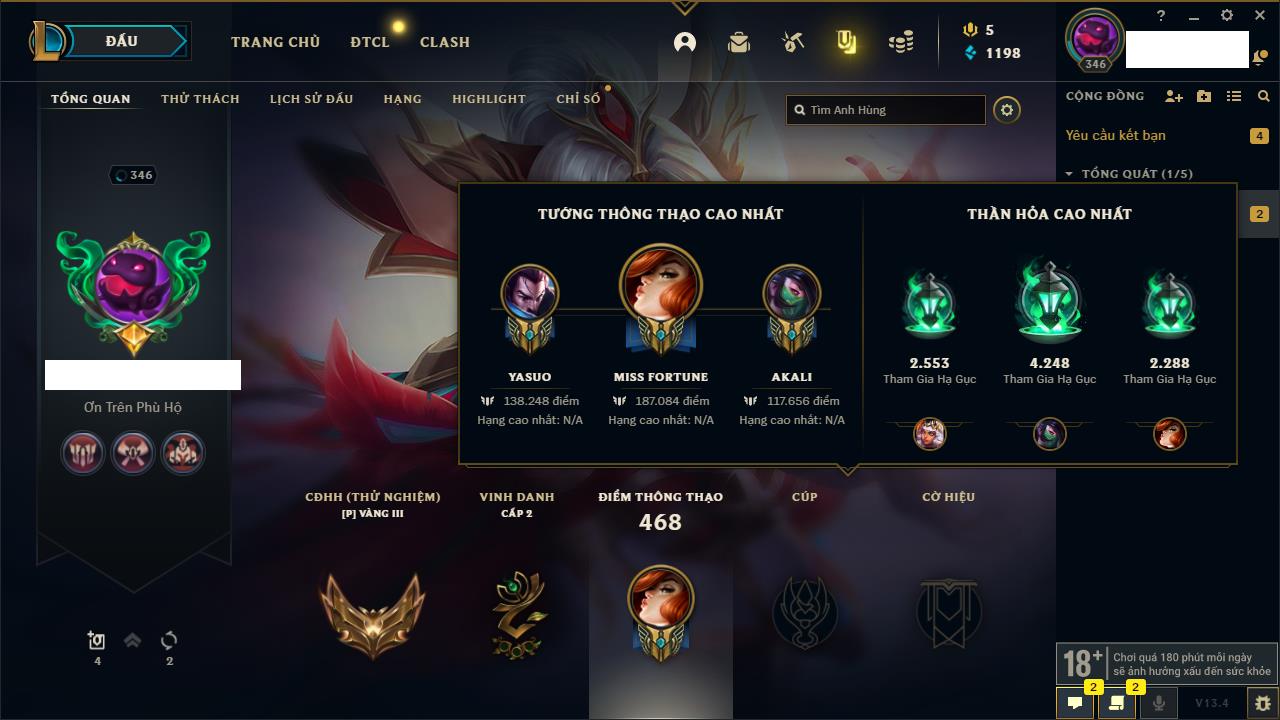Click the Tìm Anh Hùng search field
This screenshot has width=1280, height=720.
[886, 110]
